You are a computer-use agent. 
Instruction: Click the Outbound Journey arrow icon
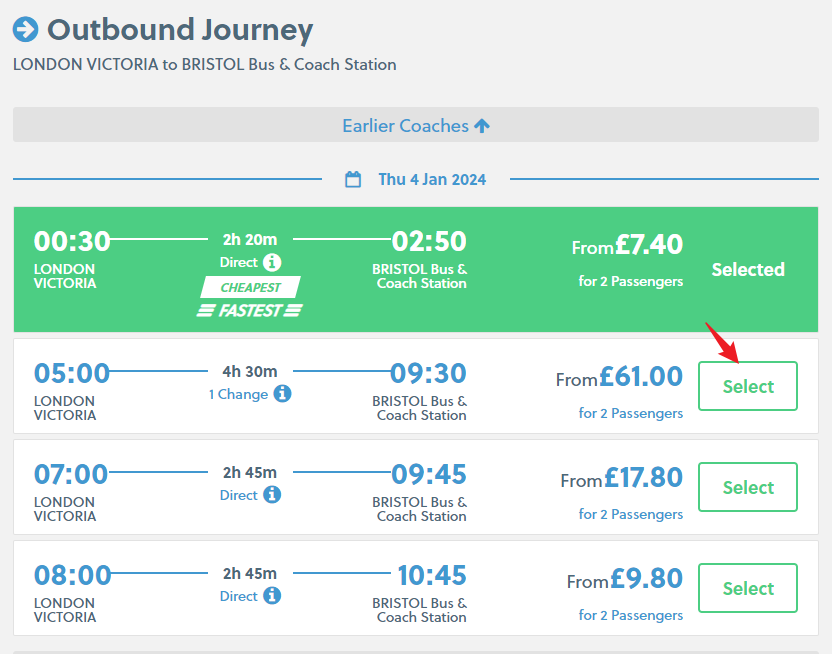click(26, 30)
